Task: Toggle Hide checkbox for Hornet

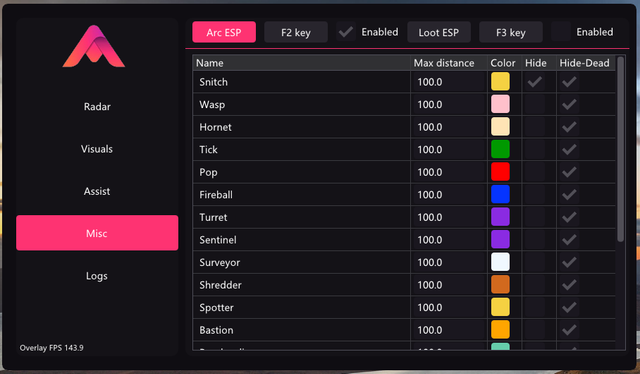Action: (535, 127)
